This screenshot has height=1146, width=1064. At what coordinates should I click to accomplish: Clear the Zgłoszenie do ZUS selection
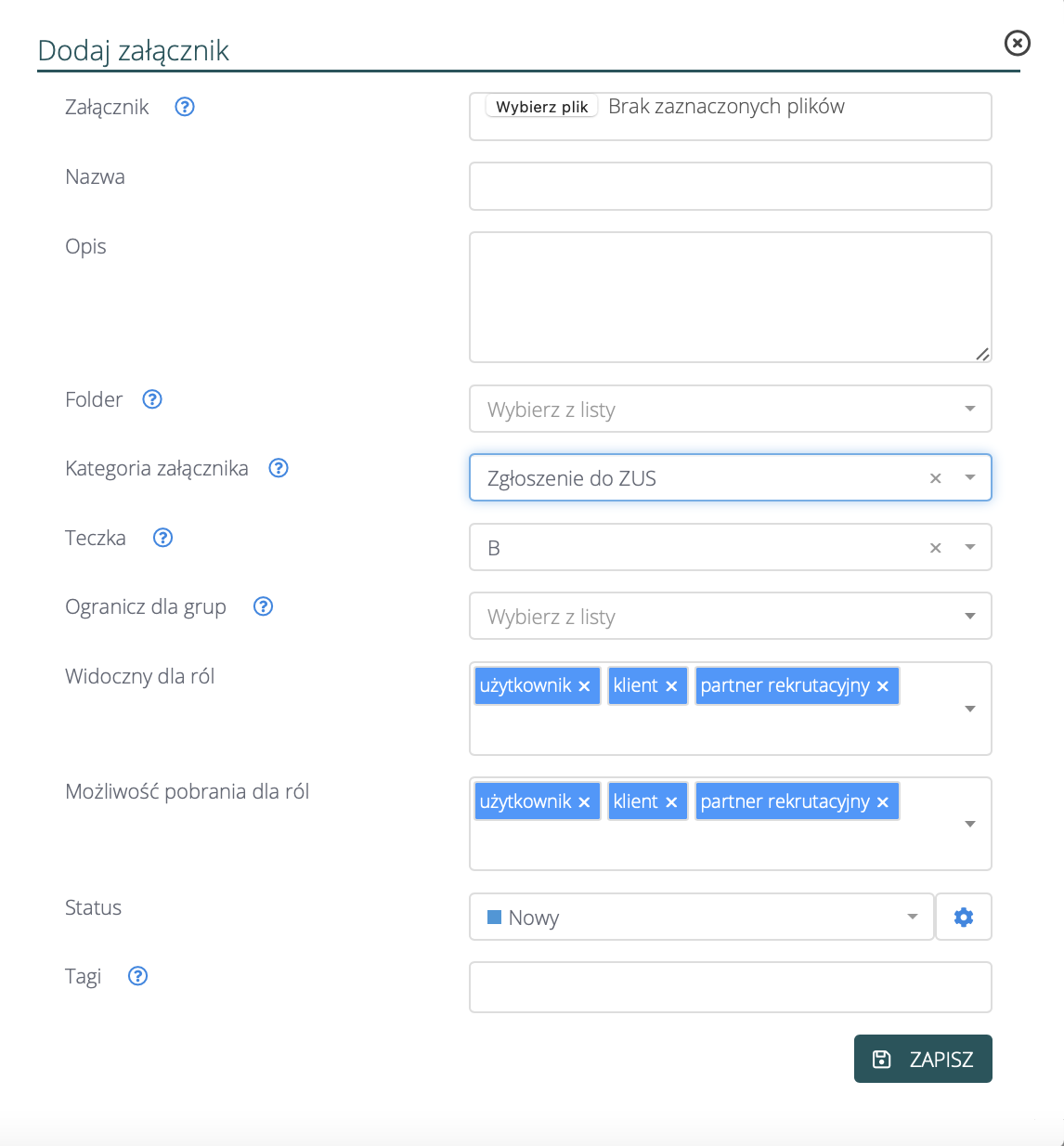tap(936, 478)
